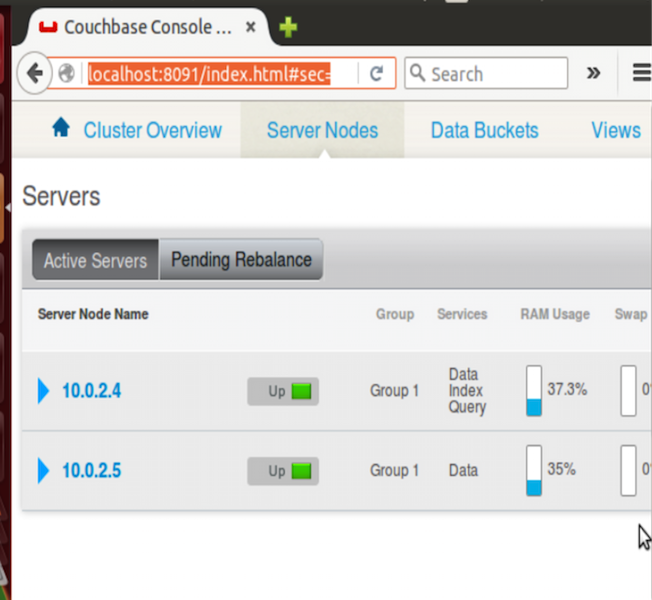This screenshot has width=652, height=600.
Task: Click the Couchbase favicon in the browser tab
Action: [x=48, y=27]
